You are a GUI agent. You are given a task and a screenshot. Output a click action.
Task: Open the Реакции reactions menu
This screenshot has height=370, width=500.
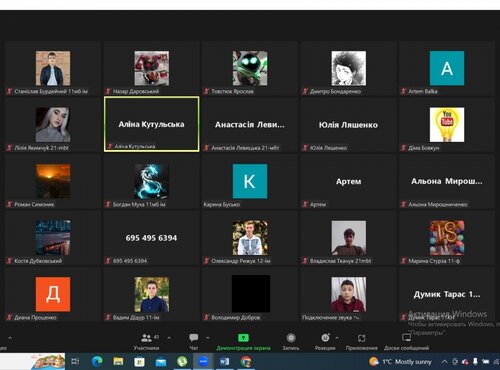coord(325,341)
